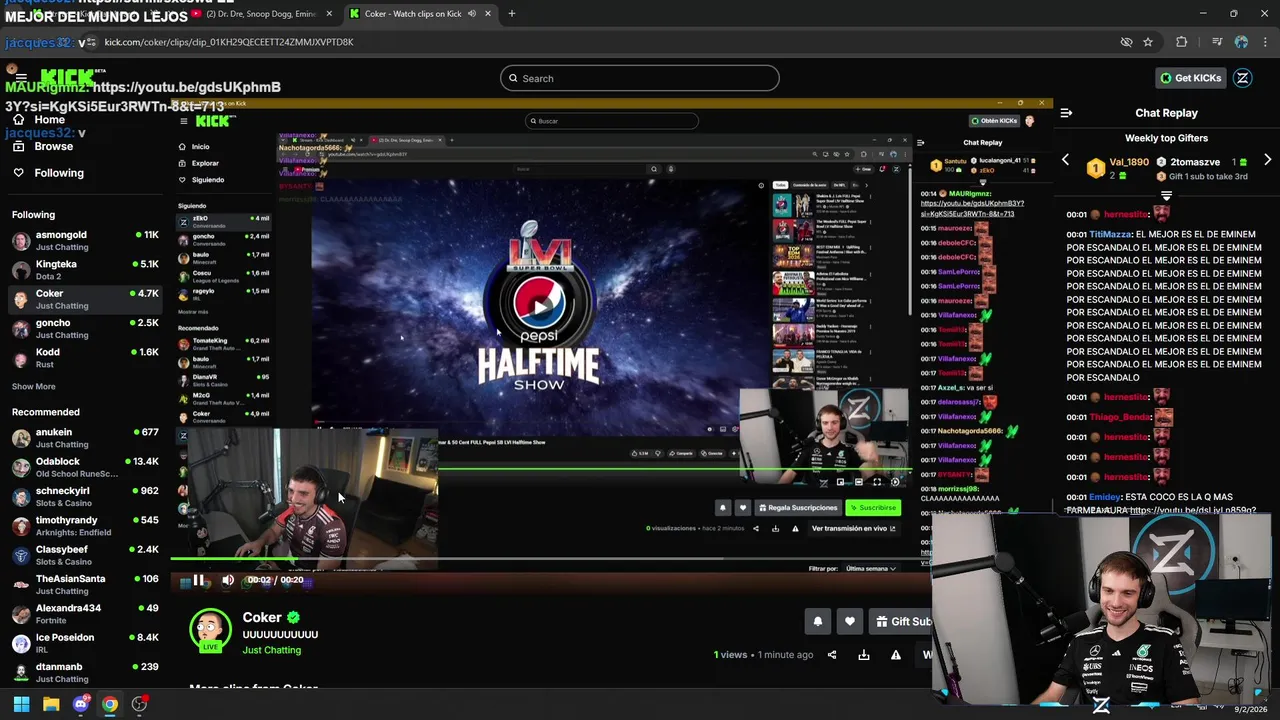Open the user profile avatar in Kick header
The height and width of the screenshot is (720, 1280).
1243,78
